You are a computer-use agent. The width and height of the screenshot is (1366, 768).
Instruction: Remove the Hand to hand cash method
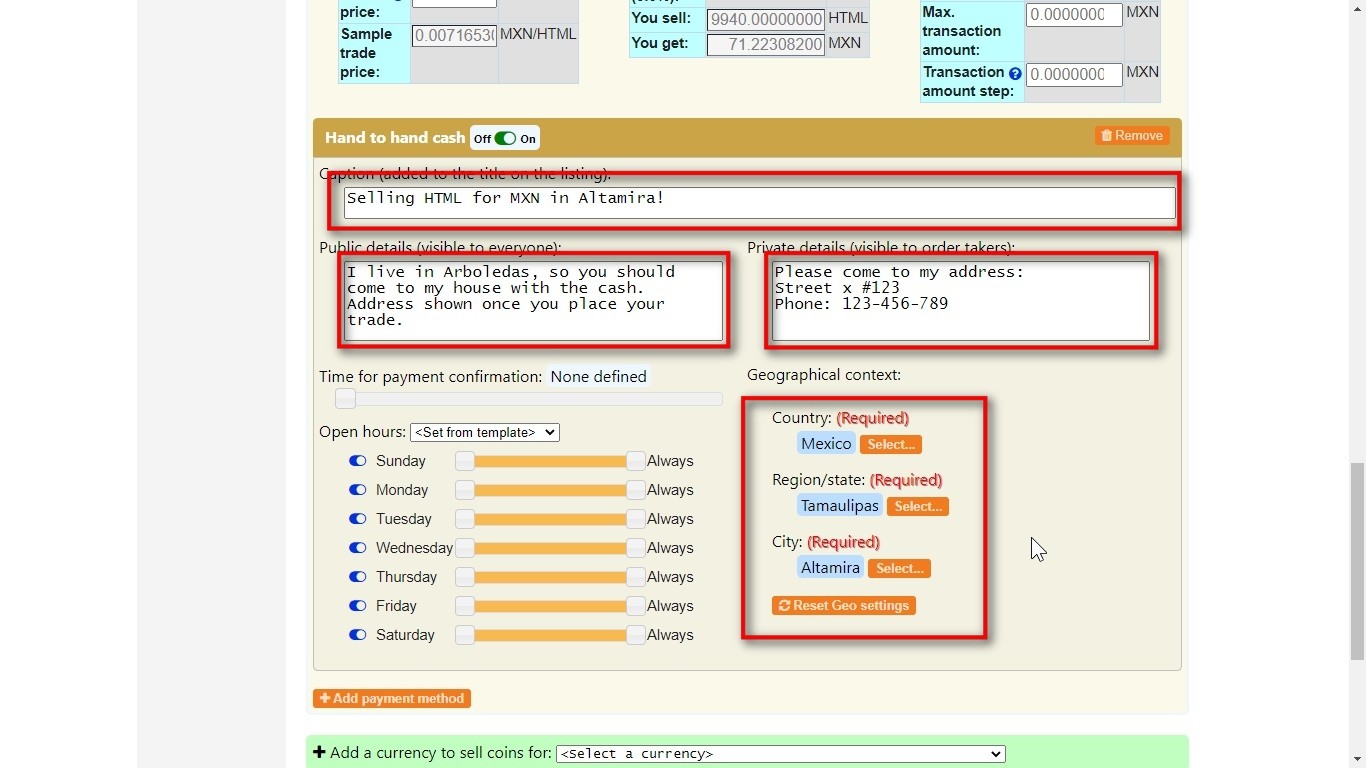[x=1132, y=136]
